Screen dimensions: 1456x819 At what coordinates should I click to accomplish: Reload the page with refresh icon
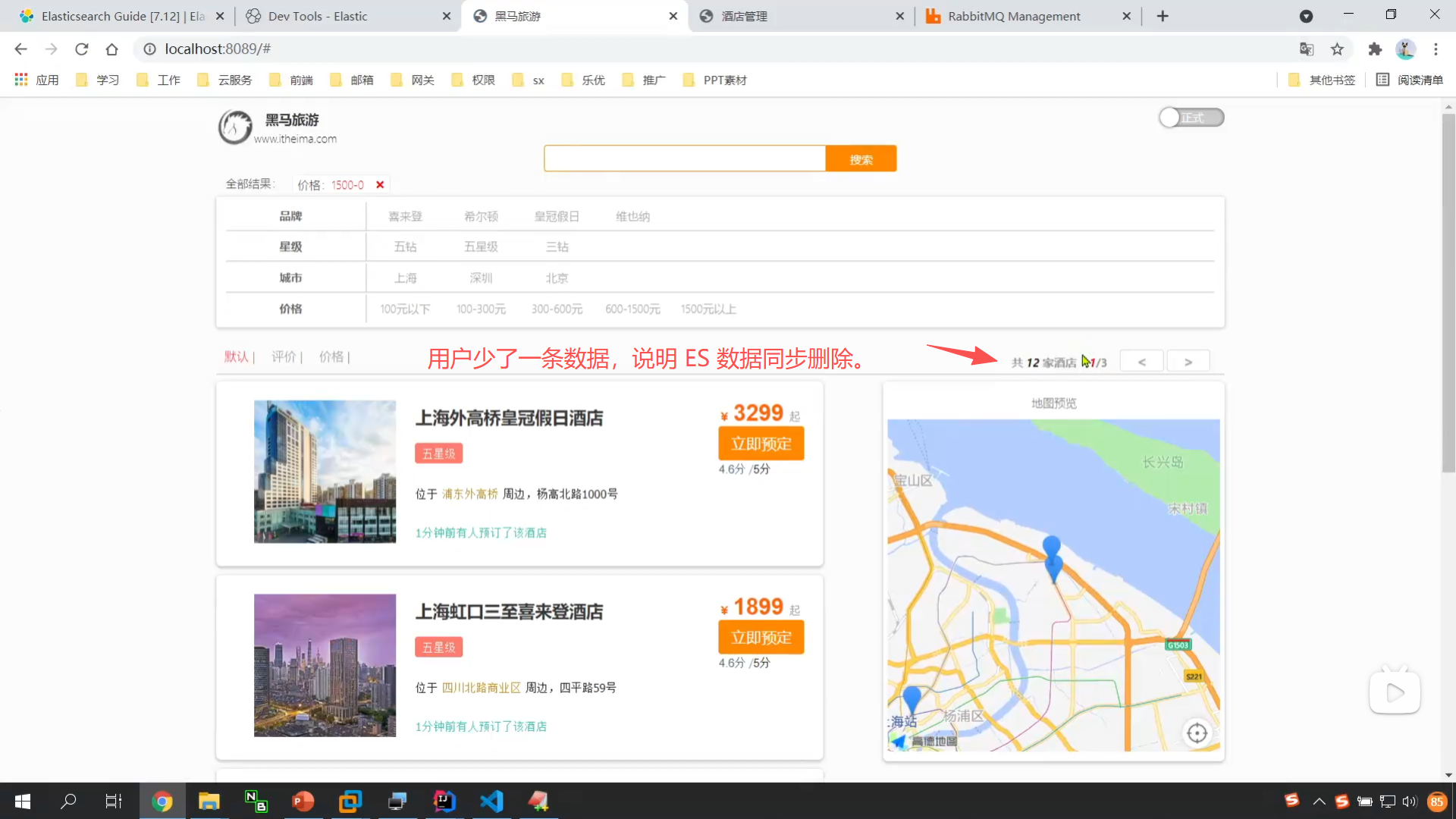82,49
